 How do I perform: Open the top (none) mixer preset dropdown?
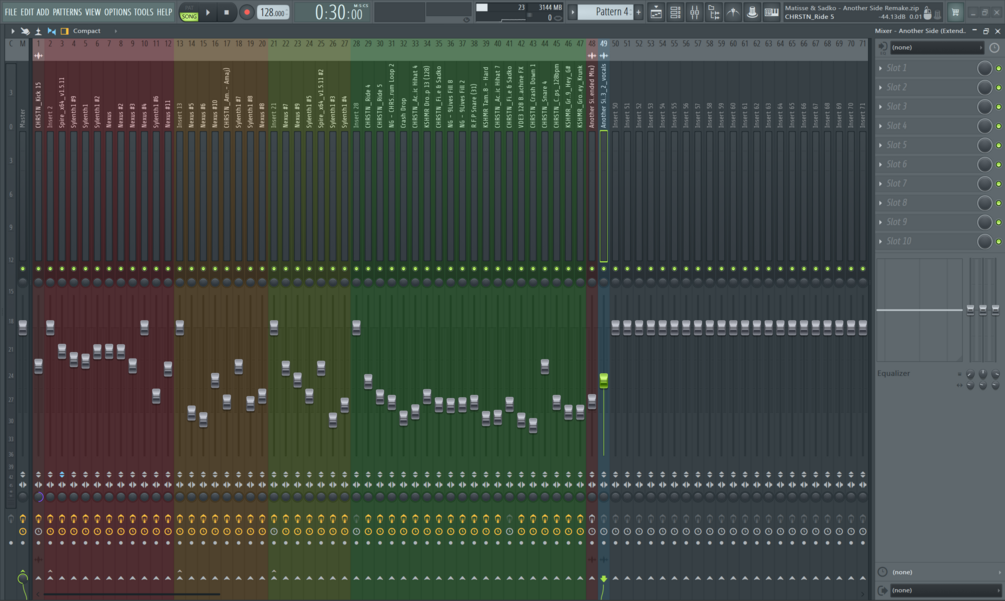(936, 47)
